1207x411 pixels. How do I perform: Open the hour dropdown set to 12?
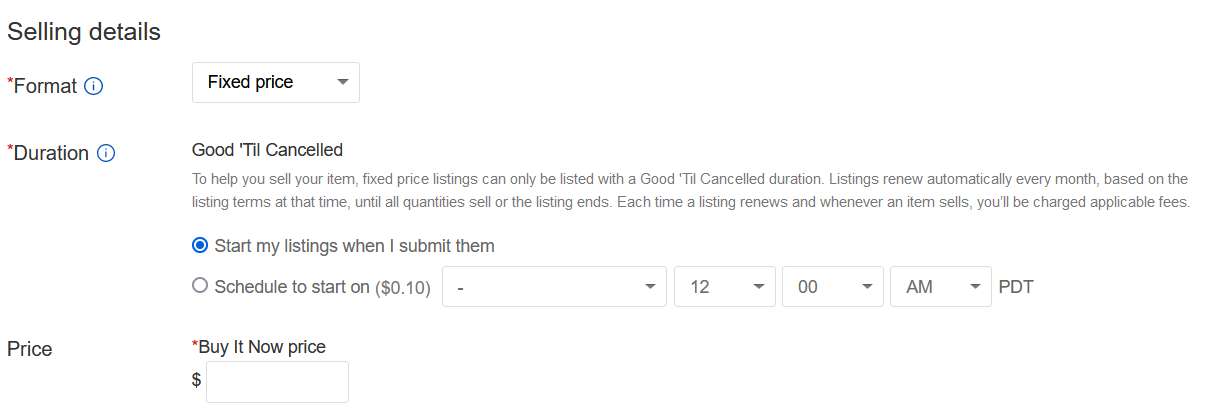point(725,286)
